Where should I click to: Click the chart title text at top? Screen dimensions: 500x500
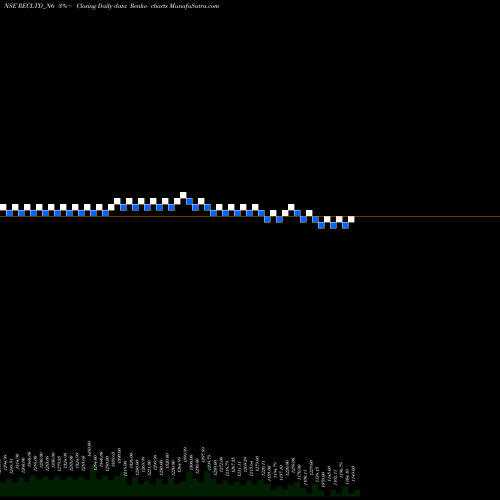tap(111, 6)
